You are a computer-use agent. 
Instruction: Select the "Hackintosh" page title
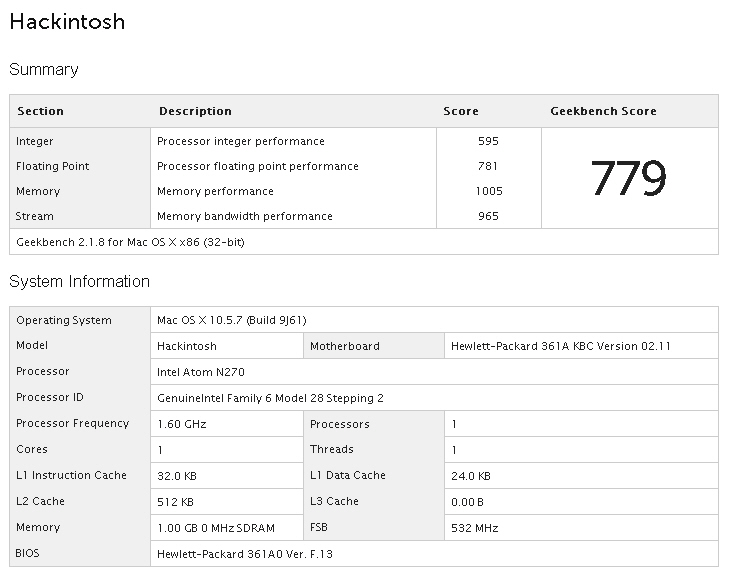click(67, 22)
